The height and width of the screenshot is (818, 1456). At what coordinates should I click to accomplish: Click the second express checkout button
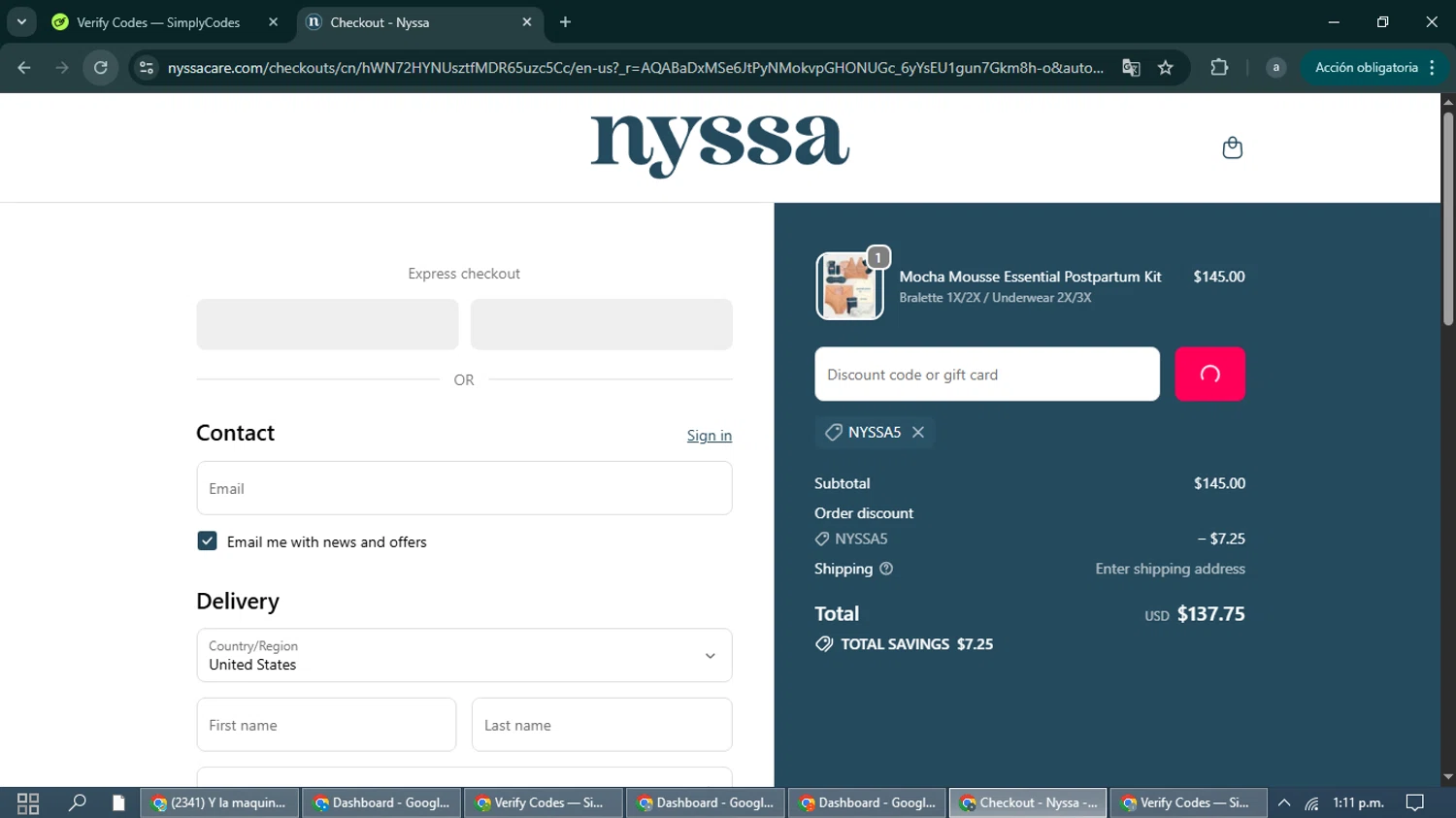(x=602, y=324)
